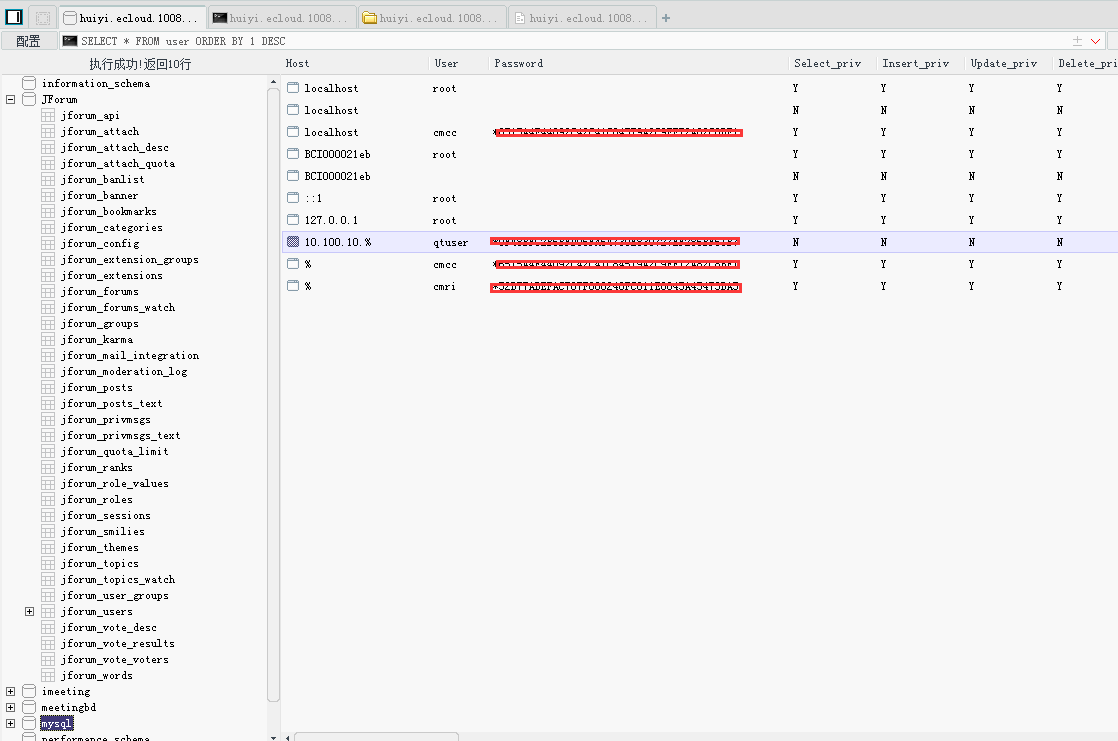
Task: Click the dashed selection icon in tab bar
Action: pos(43,19)
